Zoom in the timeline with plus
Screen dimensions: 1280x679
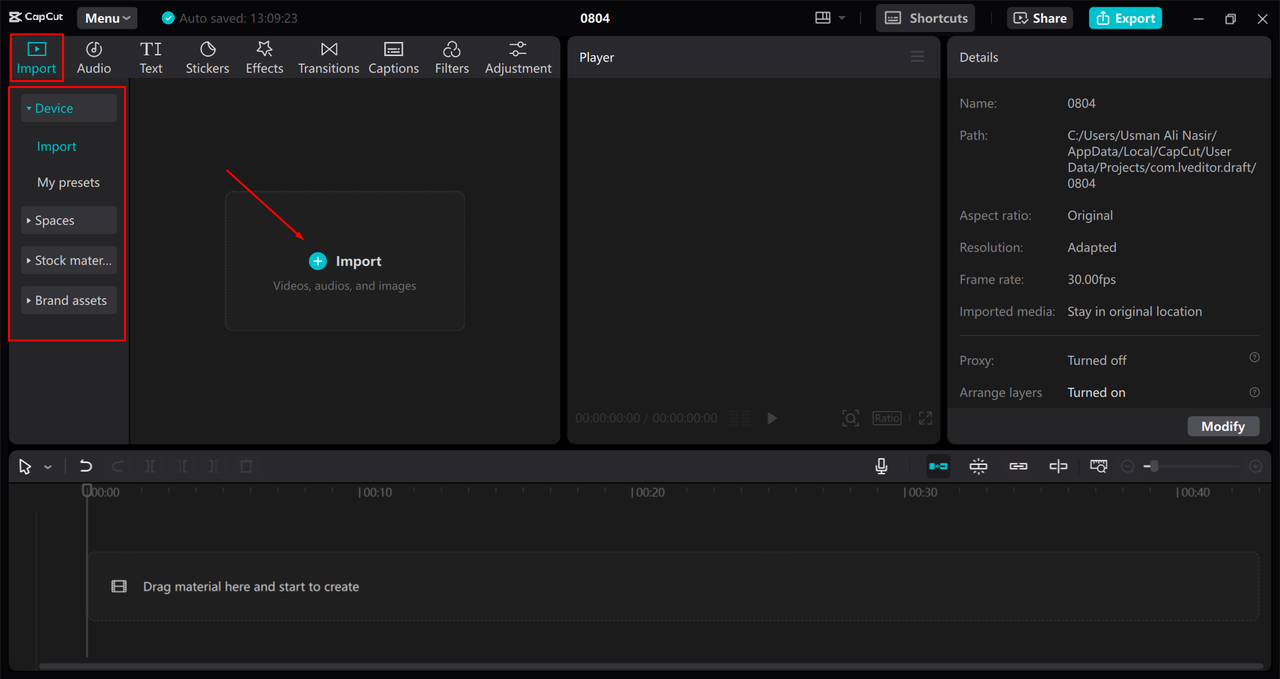[1256, 466]
